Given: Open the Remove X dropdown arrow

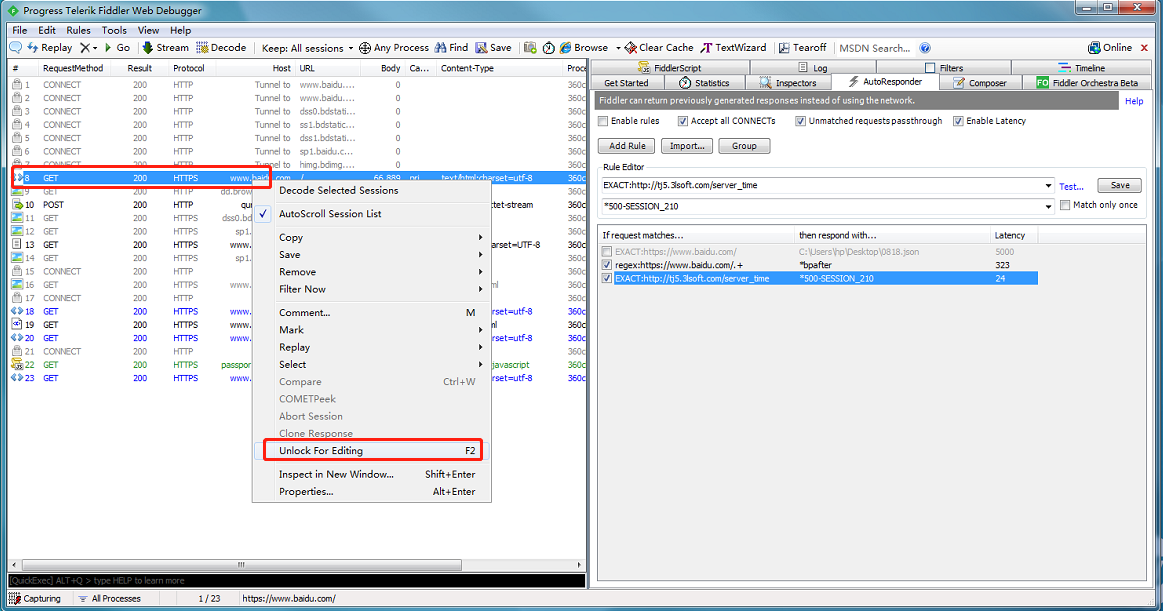Looking at the screenshot, I should coord(95,48).
